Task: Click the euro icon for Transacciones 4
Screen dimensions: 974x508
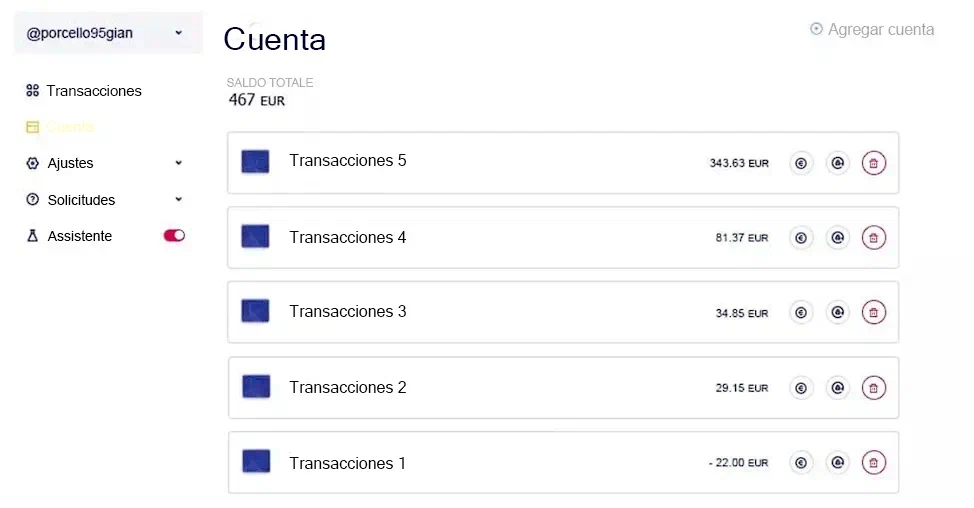Action: point(801,238)
